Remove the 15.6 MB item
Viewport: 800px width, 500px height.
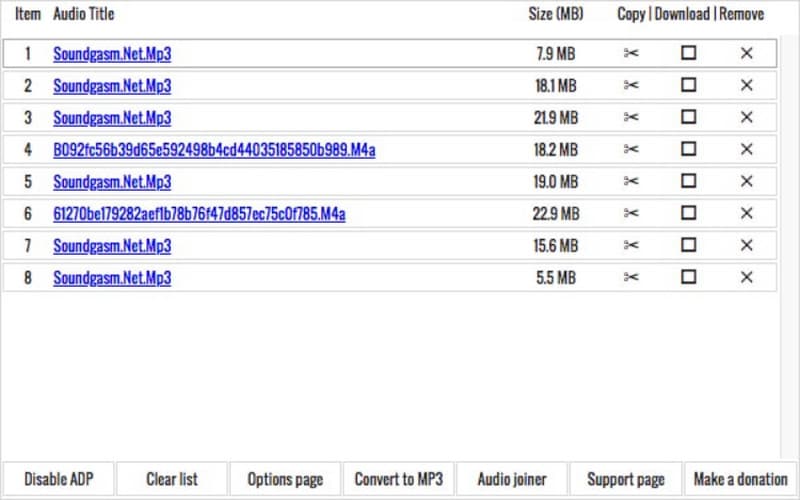point(746,245)
